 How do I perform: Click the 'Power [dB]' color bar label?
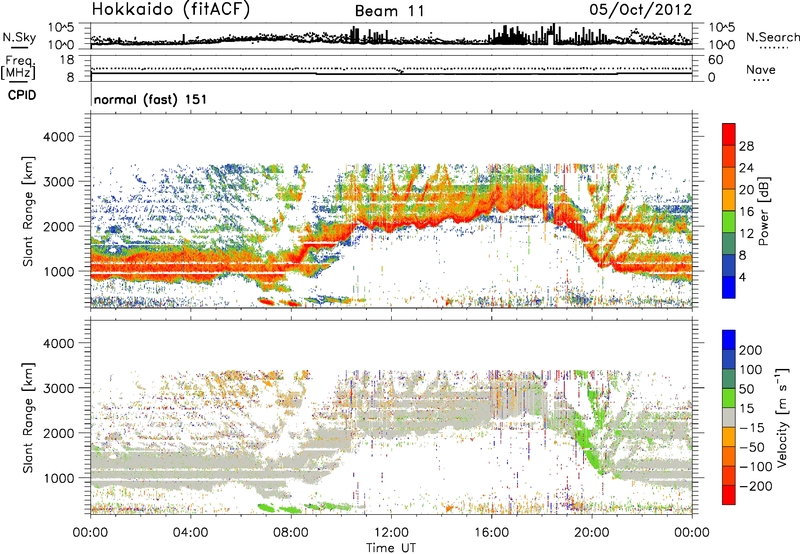coord(764,211)
